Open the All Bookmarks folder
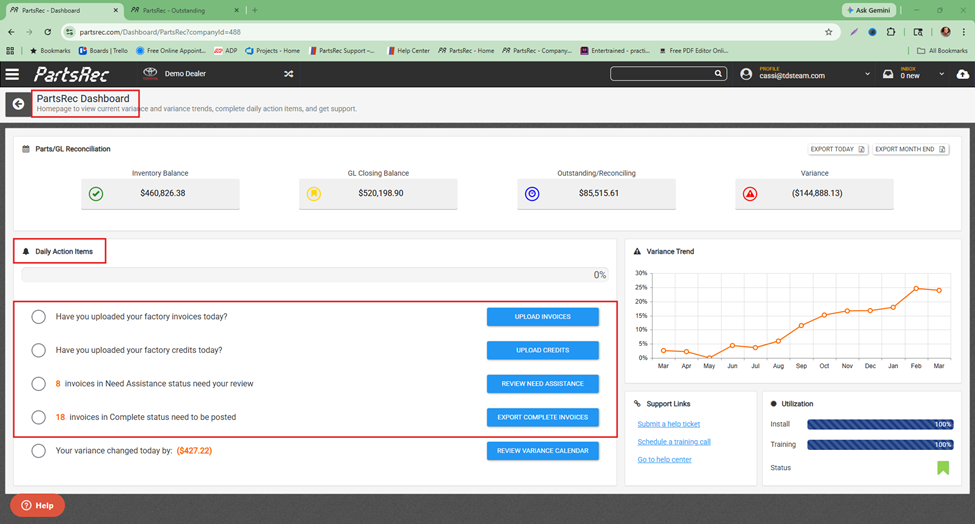 point(942,50)
